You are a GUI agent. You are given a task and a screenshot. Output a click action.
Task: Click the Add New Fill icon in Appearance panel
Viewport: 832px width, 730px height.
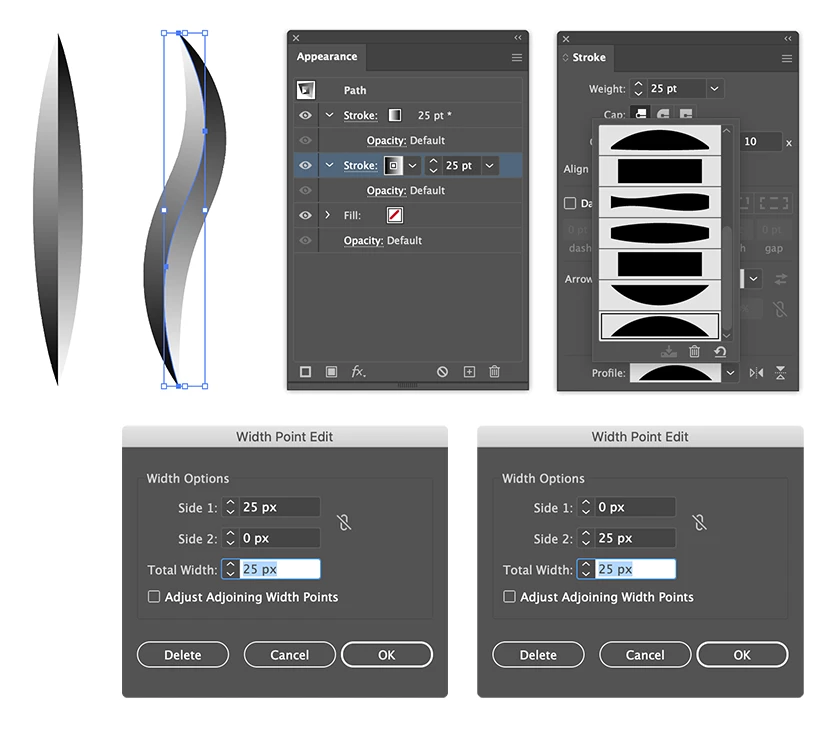[332, 372]
